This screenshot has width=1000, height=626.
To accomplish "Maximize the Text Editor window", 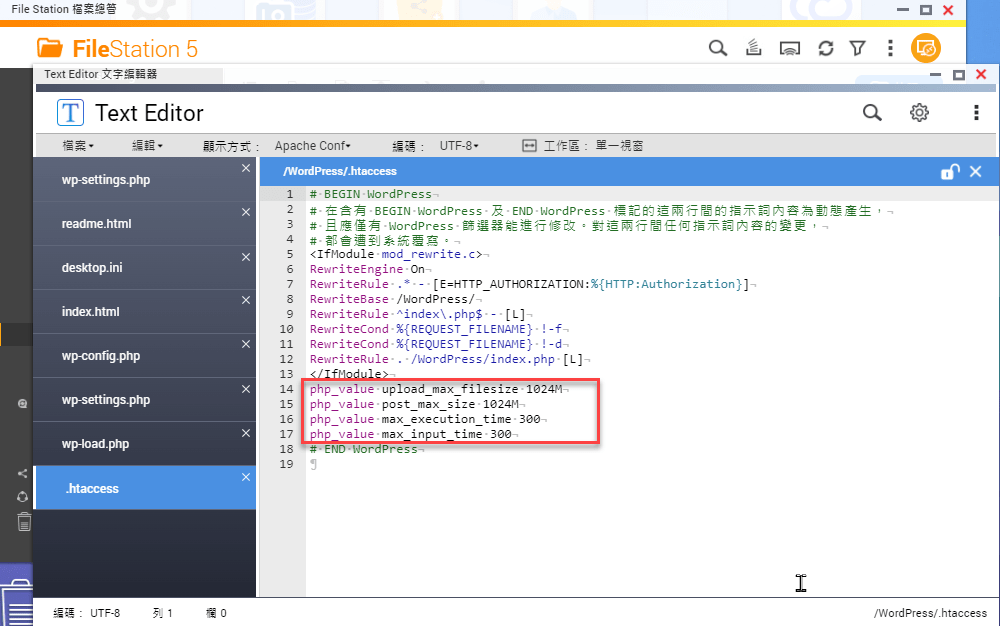I will [959, 75].
